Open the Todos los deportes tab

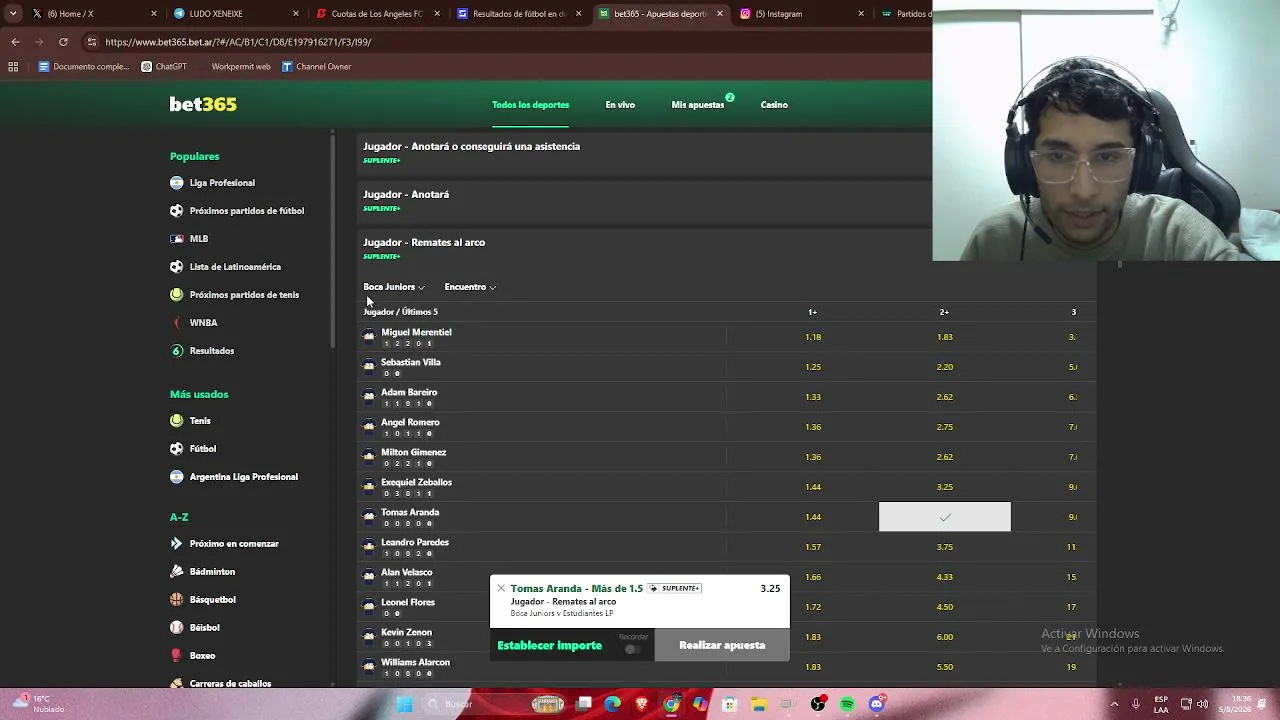[530, 105]
